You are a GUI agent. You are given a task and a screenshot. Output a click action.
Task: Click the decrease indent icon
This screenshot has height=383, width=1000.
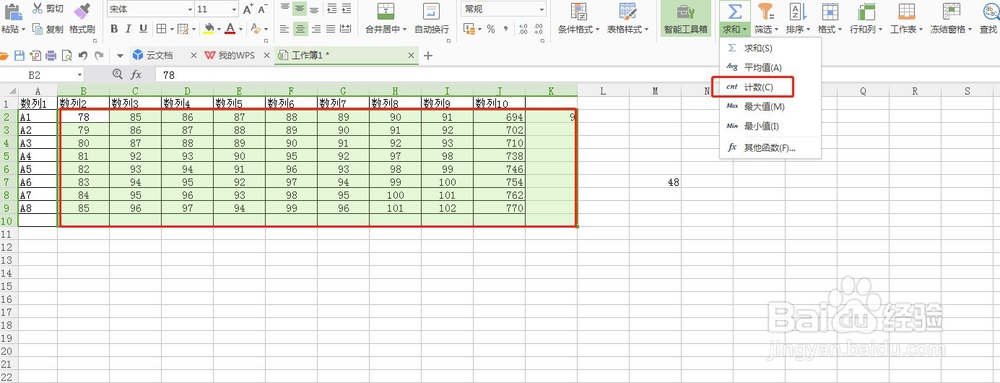coord(332,8)
